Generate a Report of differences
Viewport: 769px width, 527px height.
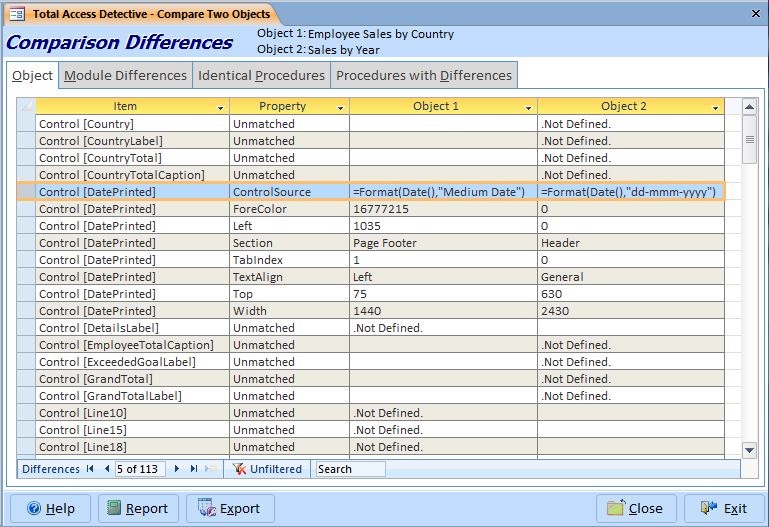coord(138,508)
